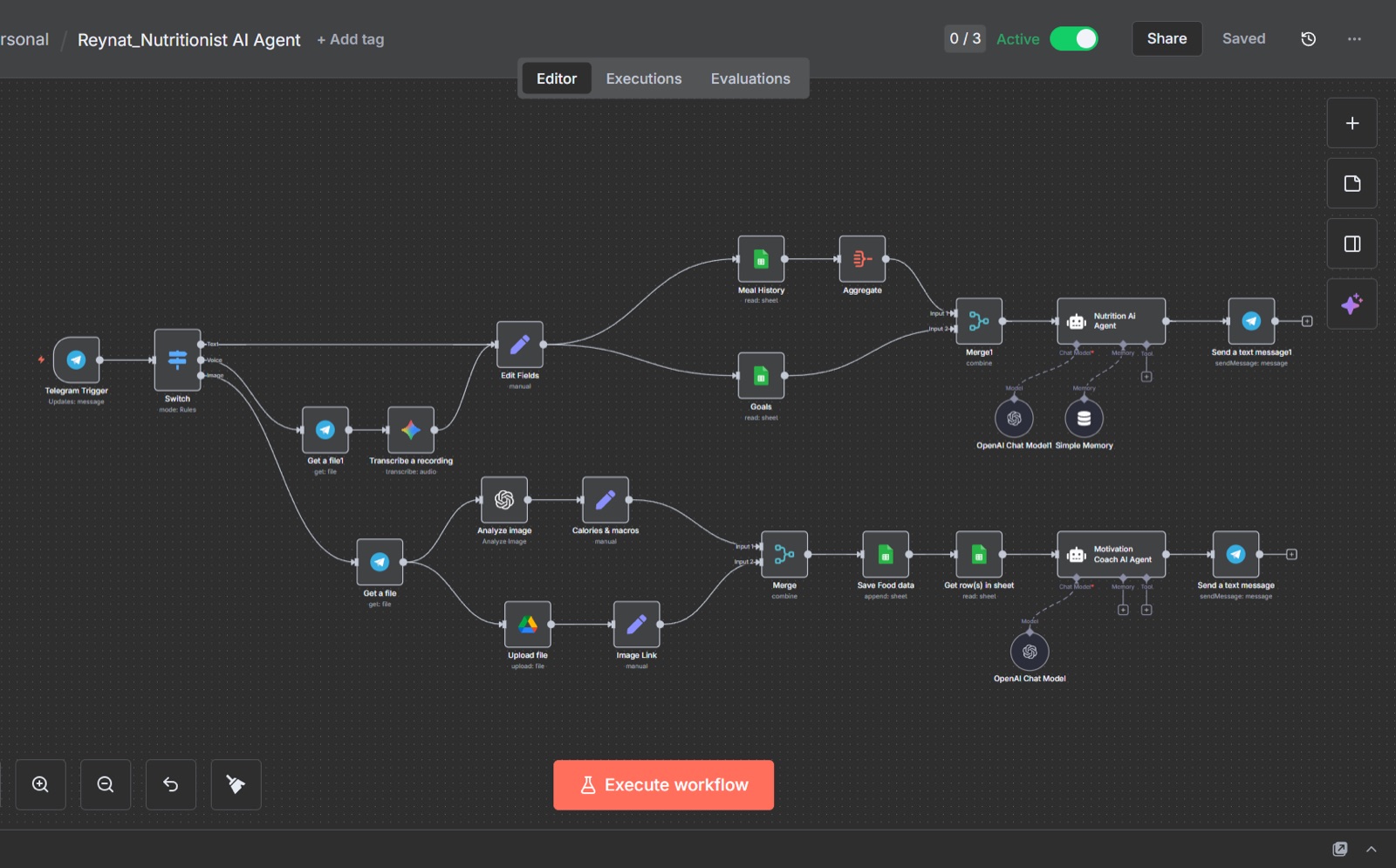The height and width of the screenshot is (868, 1396).
Task: Add memory to Motivation Coach AI Agent
Action: (1123, 610)
